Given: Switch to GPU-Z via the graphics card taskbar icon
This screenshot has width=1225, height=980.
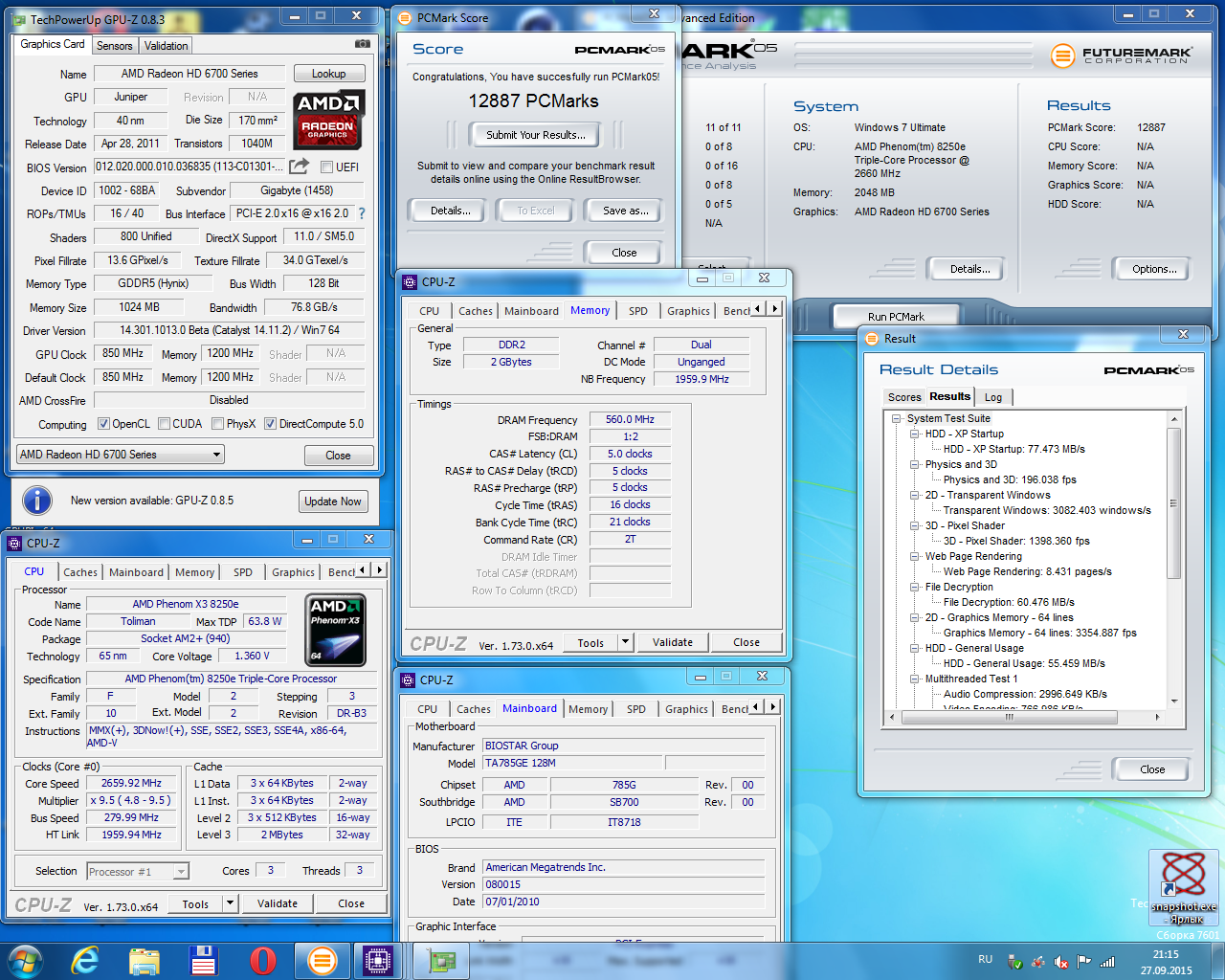Looking at the screenshot, I should point(441,960).
